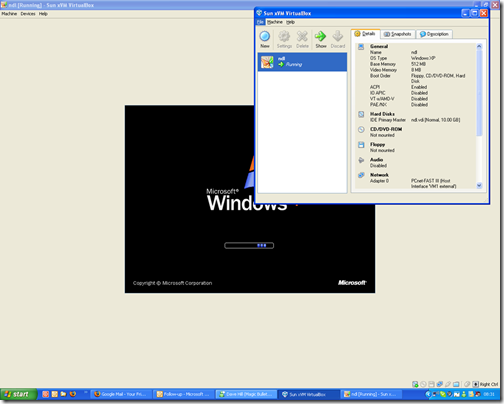Click the Discard toolbar icon

click(338, 36)
